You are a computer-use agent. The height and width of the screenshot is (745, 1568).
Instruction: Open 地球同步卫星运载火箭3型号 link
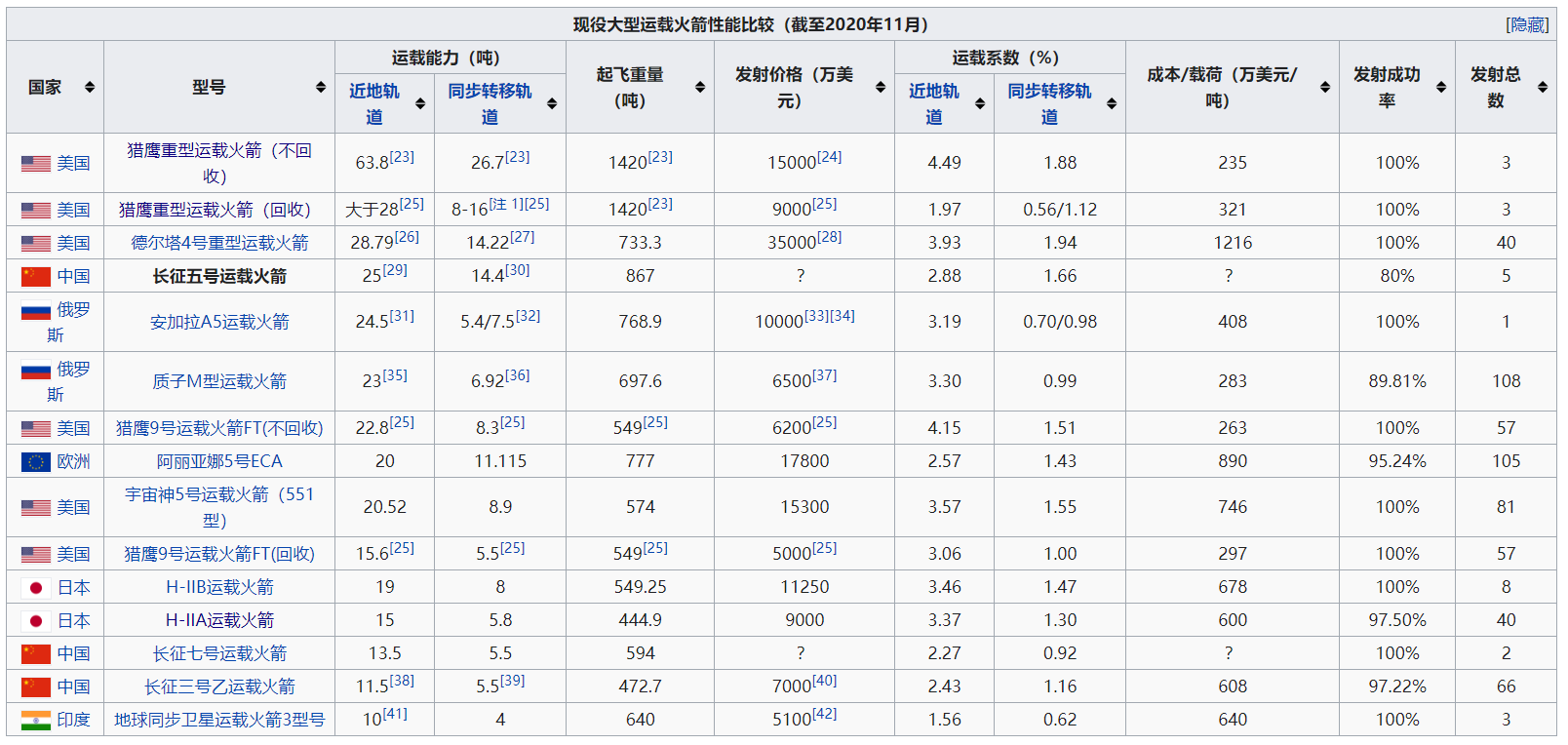tap(219, 720)
